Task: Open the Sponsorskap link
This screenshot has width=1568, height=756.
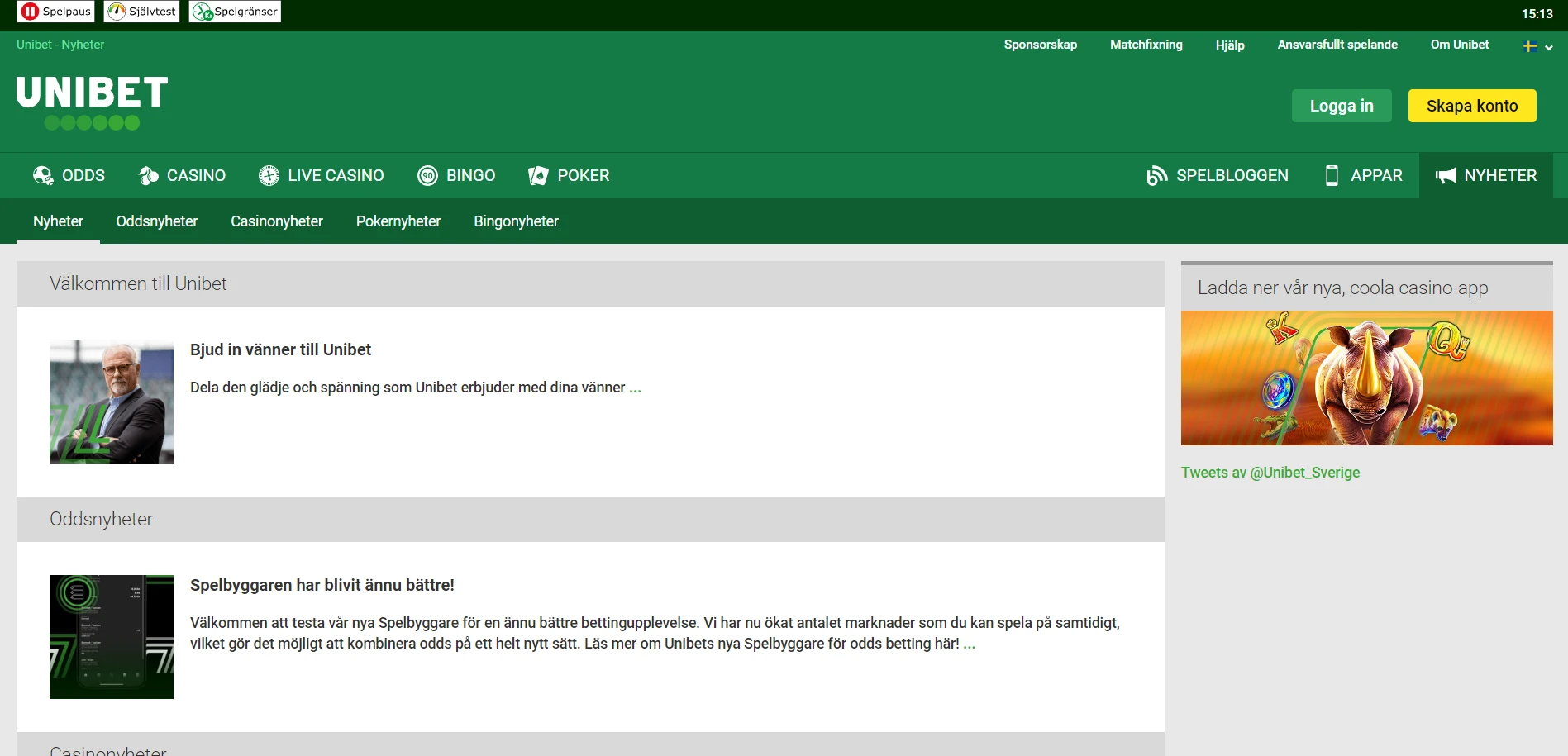Action: 1040,45
